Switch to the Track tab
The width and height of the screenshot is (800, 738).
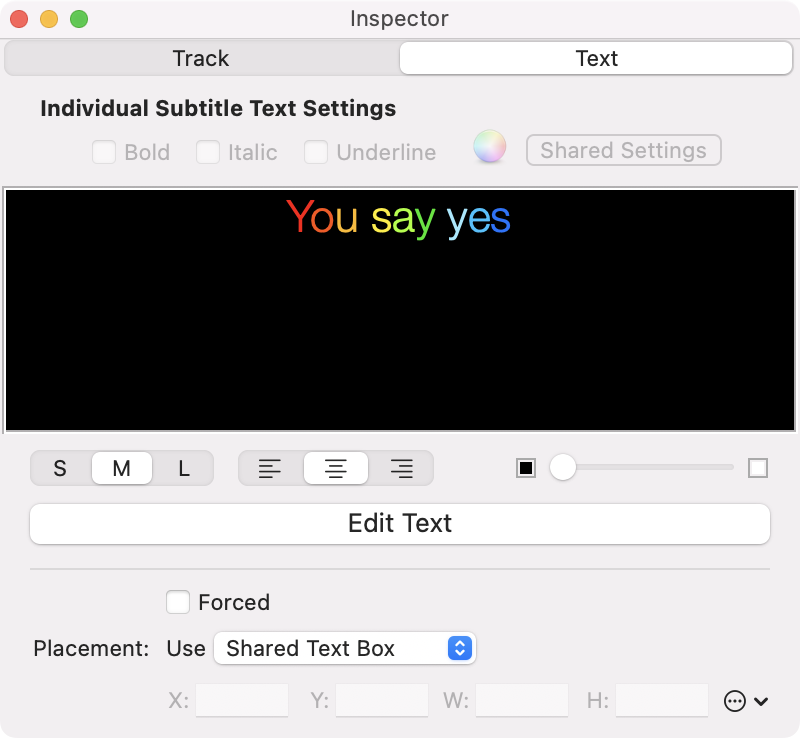(201, 58)
